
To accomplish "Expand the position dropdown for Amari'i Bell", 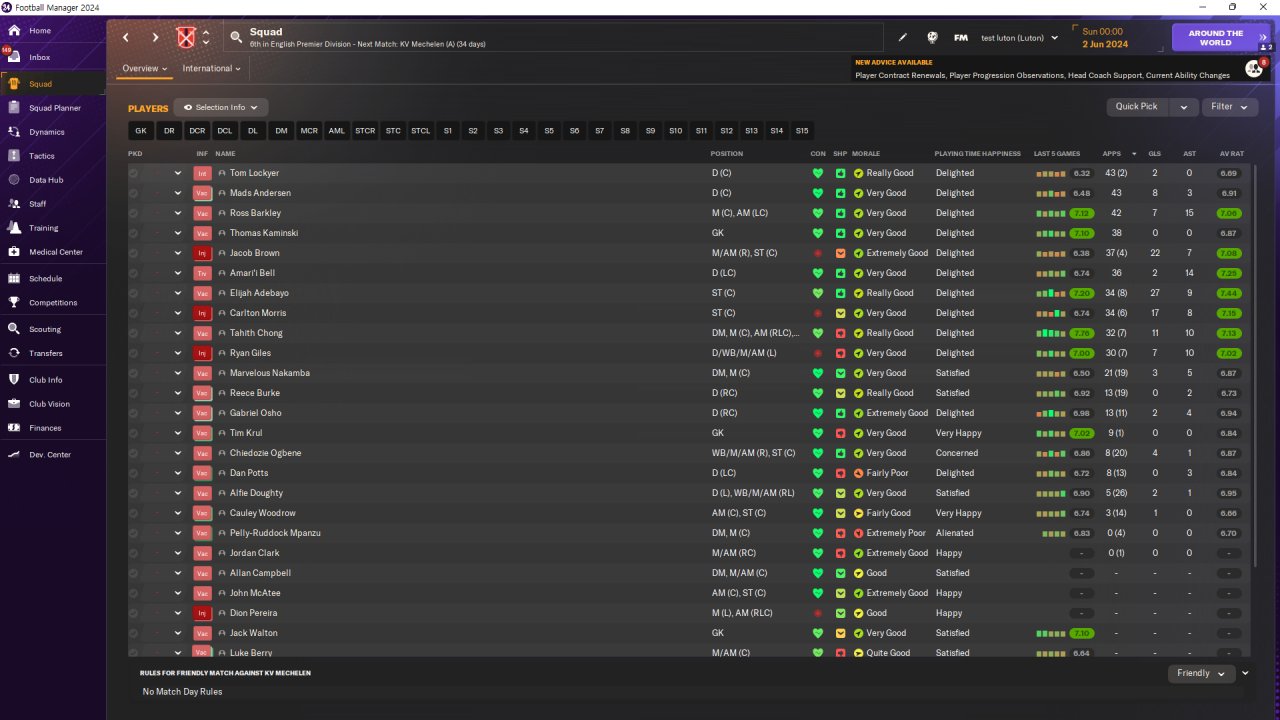I will (178, 273).
